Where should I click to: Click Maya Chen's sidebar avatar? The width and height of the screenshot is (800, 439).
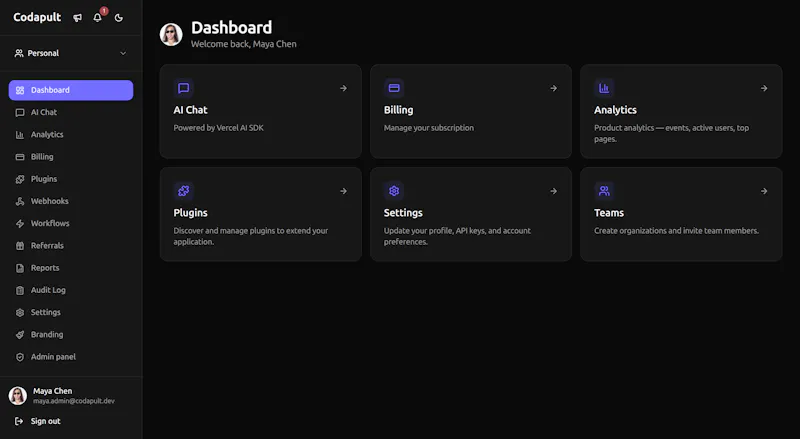(x=18, y=396)
